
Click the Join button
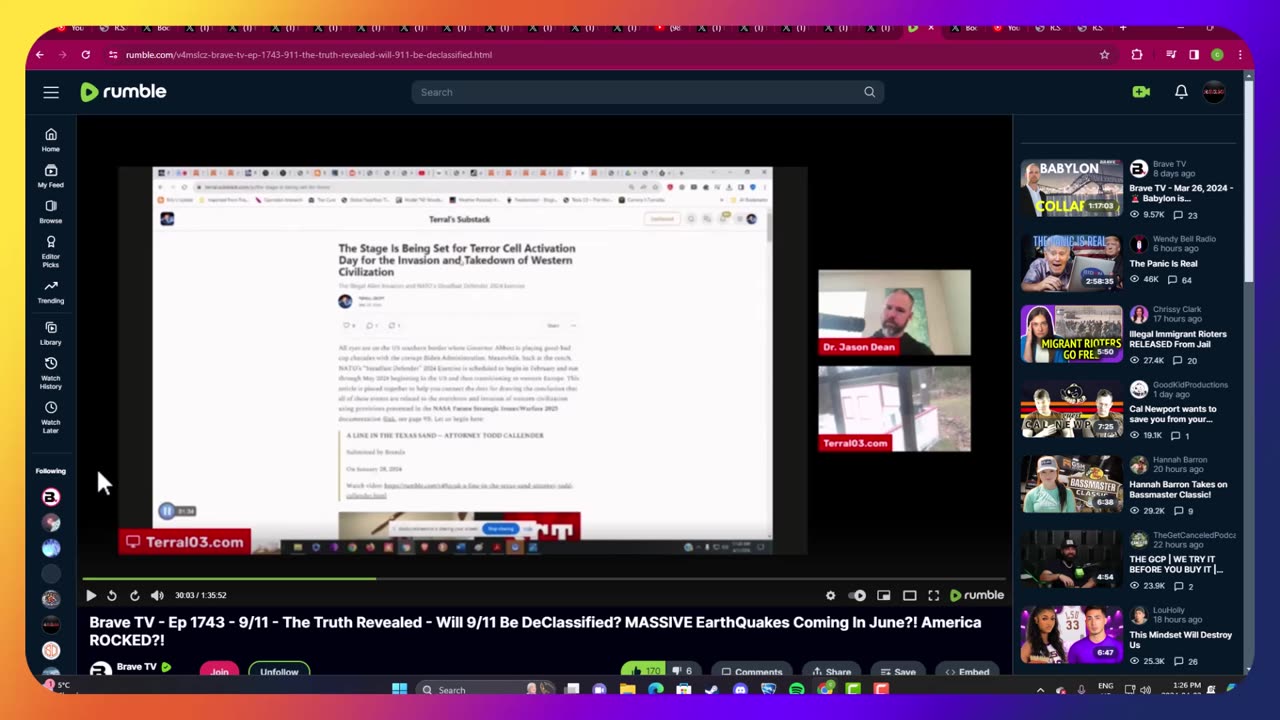pos(219,671)
